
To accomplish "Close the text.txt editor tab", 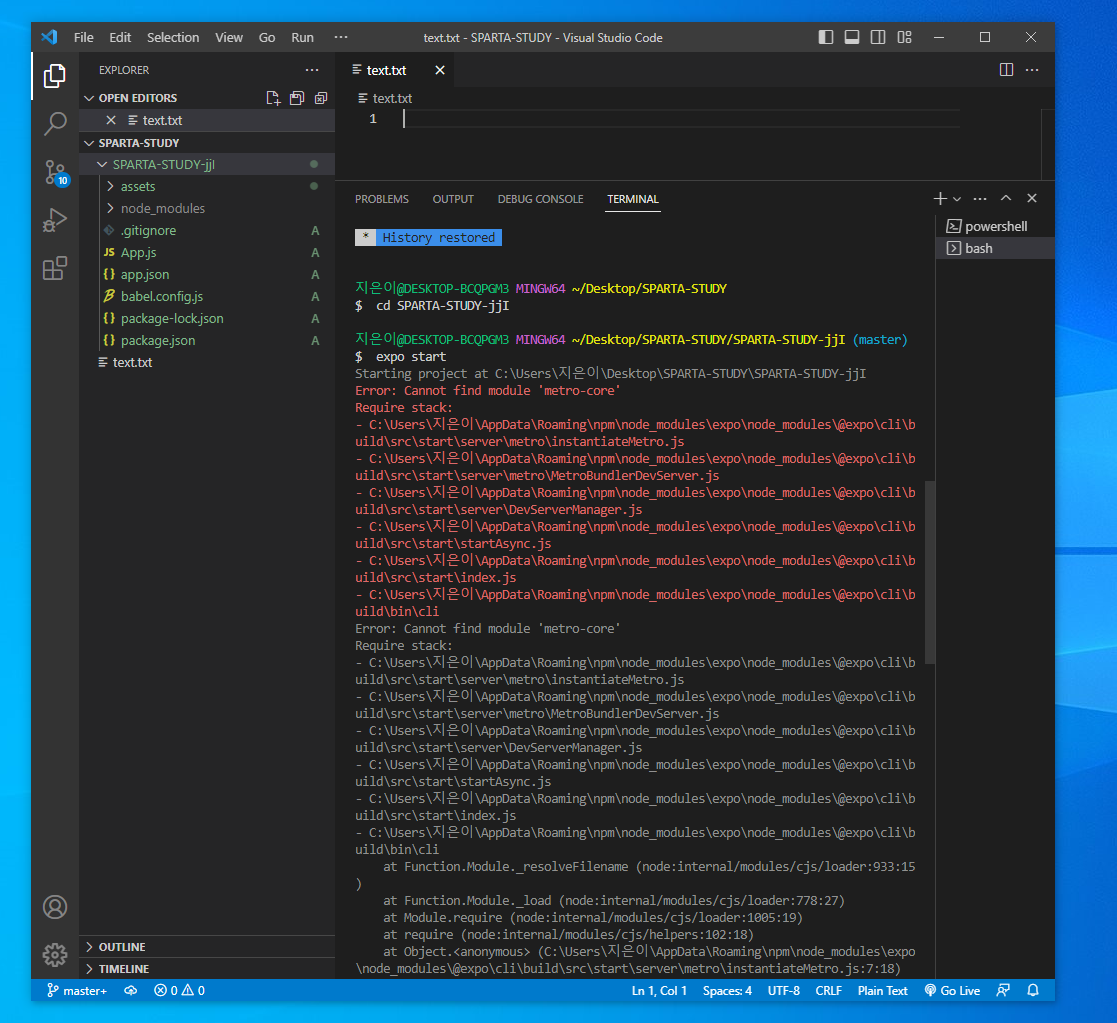I will [440, 70].
